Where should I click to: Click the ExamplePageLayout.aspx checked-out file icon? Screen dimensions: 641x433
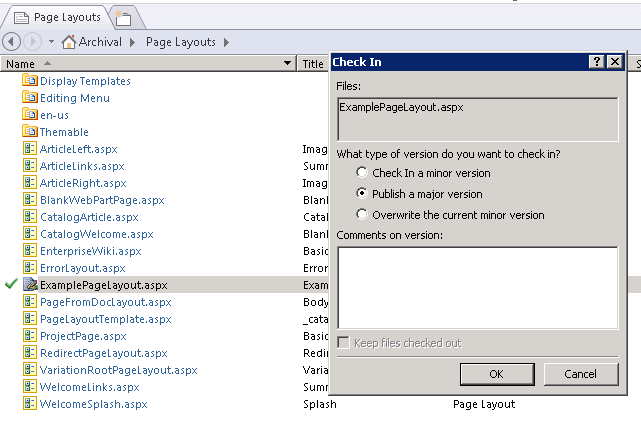(29, 285)
